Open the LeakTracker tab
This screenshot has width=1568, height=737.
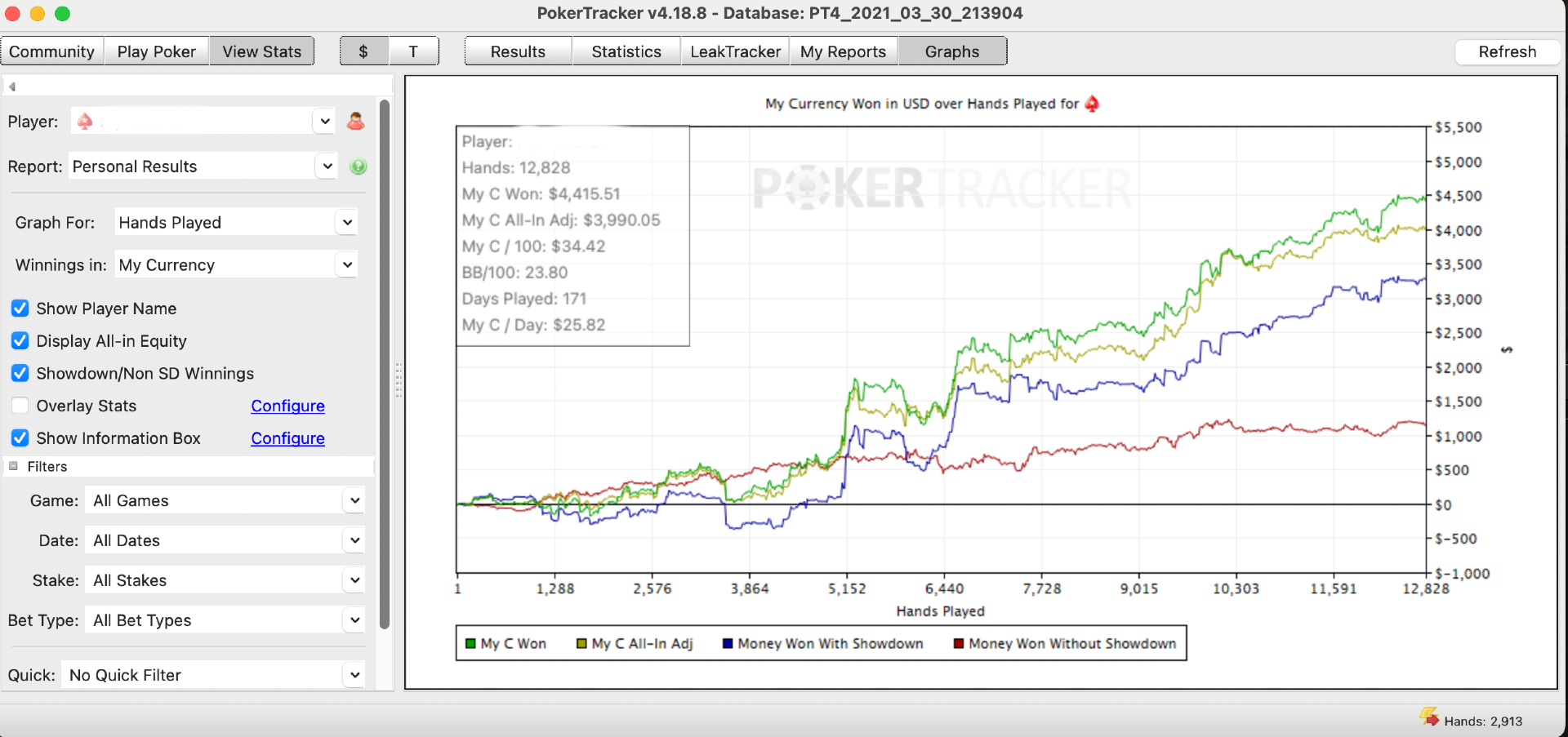point(735,51)
